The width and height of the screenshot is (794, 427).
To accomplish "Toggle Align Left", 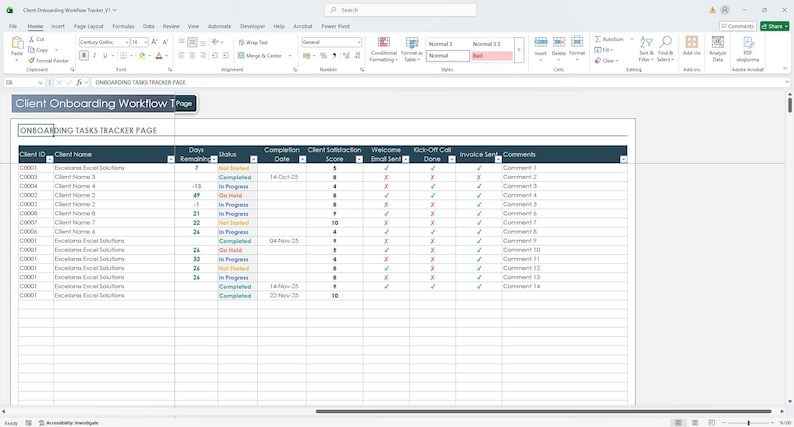I will coord(181,56).
